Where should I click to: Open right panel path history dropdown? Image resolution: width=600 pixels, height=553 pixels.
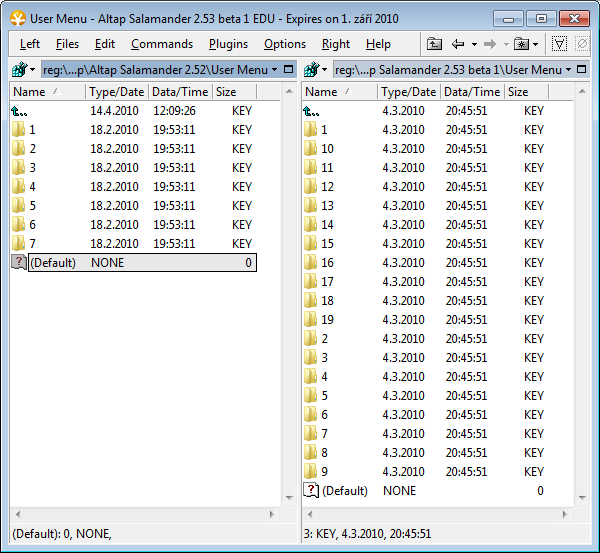click(x=568, y=70)
